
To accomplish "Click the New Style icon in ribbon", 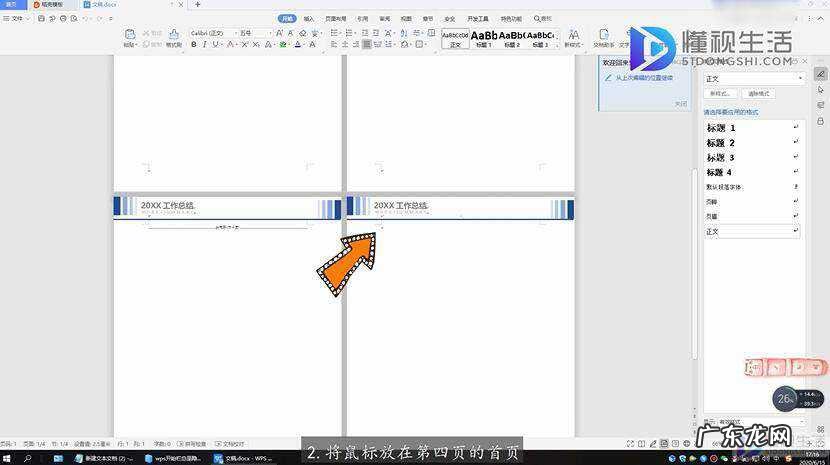I will point(573,36).
